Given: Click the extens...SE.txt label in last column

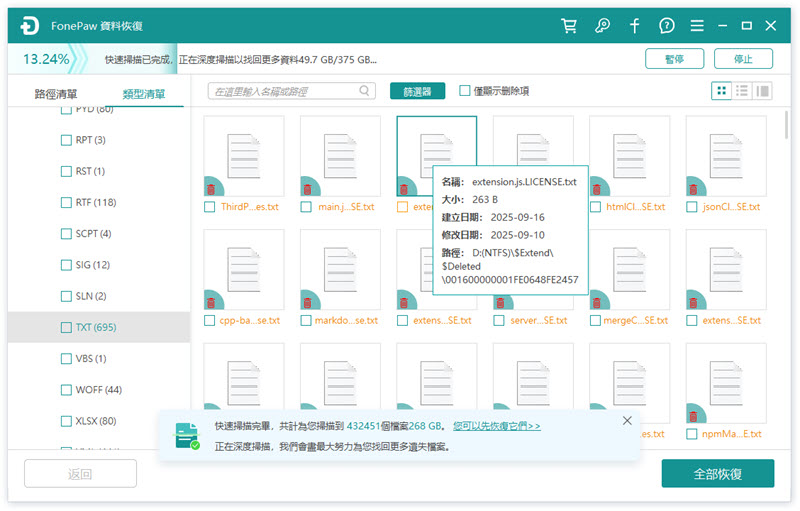Looking at the screenshot, I should click(x=732, y=320).
